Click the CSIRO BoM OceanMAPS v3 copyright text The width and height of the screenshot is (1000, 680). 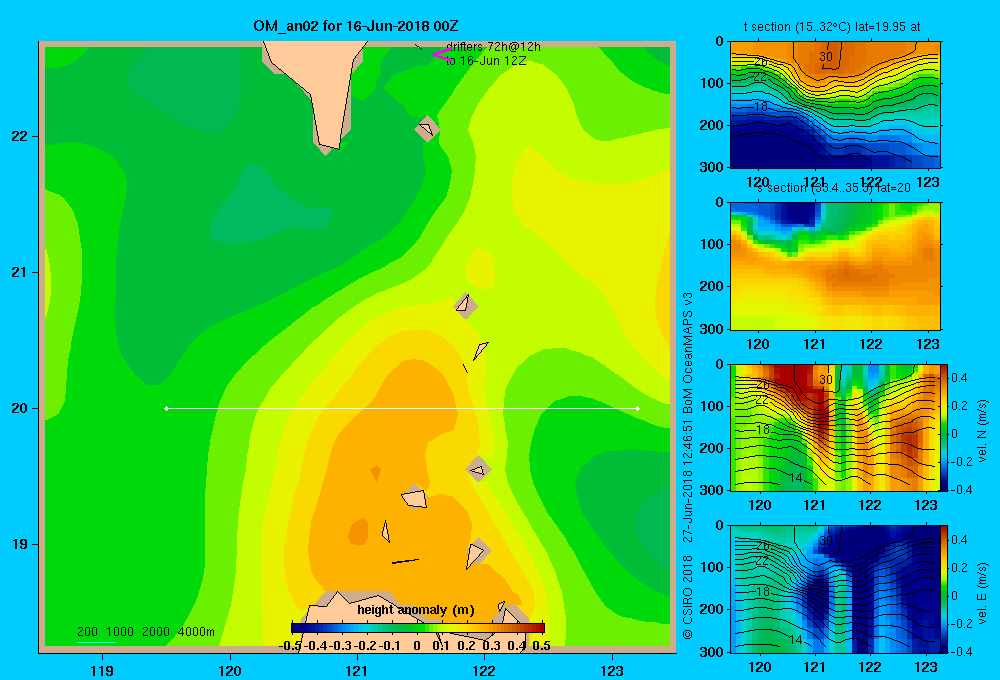[688, 466]
